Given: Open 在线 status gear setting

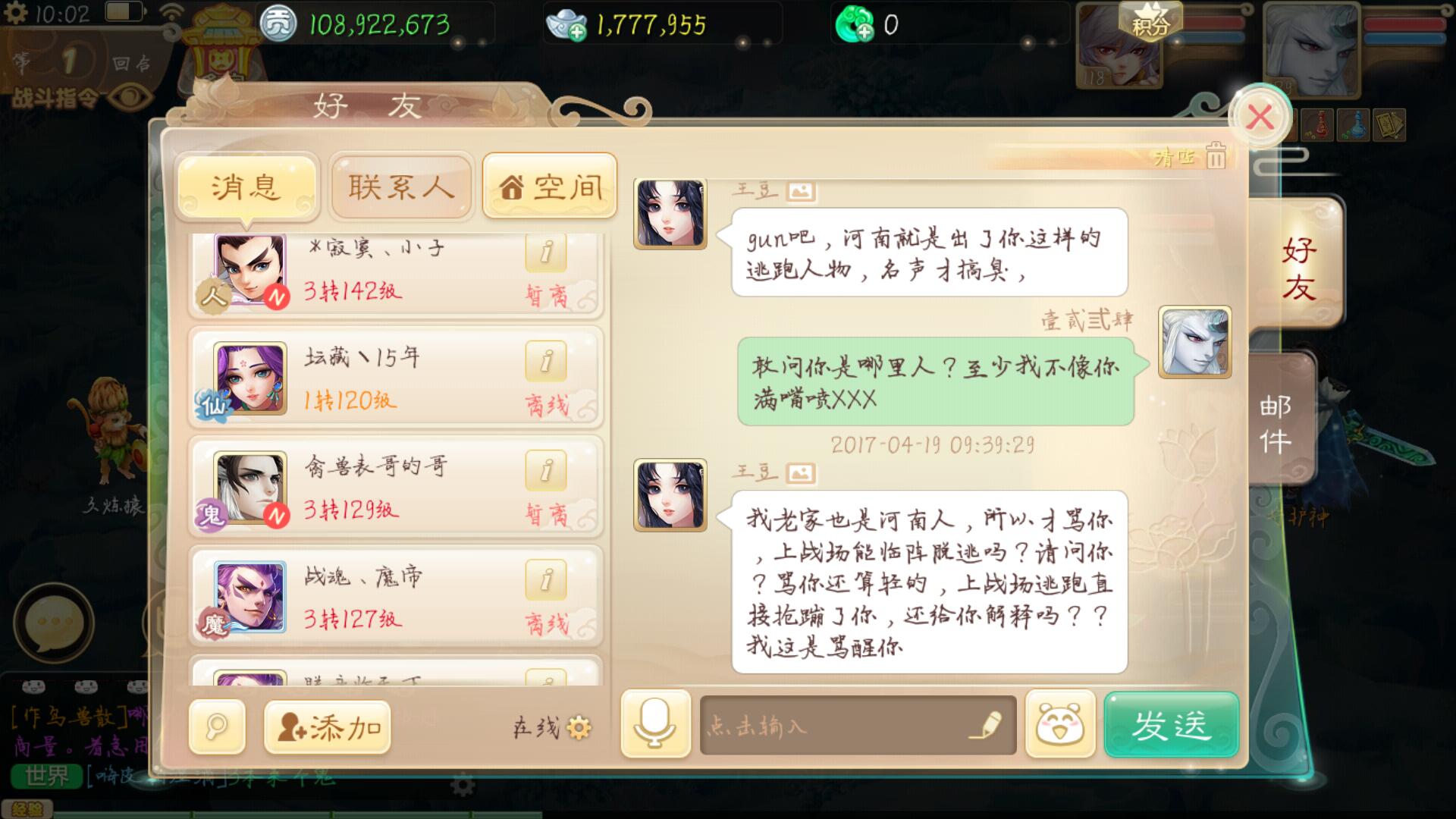Looking at the screenshot, I should [579, 728].
